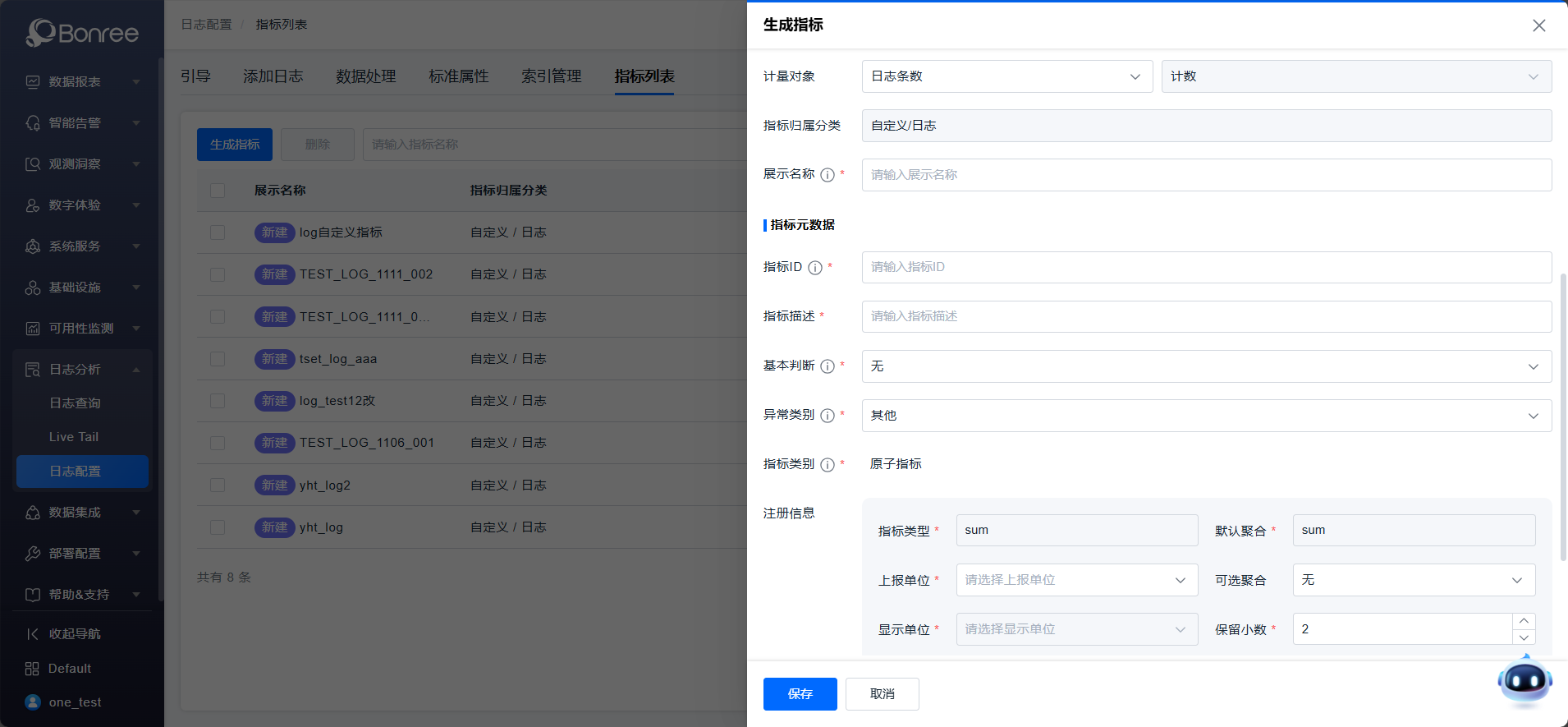Click the info icon next to 基本判断
This screenshot has width=1568, height=727.
click(x=828, y=366)
